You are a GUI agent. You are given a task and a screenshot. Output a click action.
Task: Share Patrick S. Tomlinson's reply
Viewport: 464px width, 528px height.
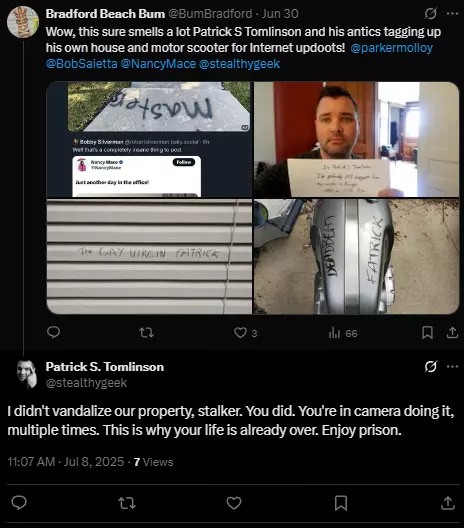click(x=448, y=503)
